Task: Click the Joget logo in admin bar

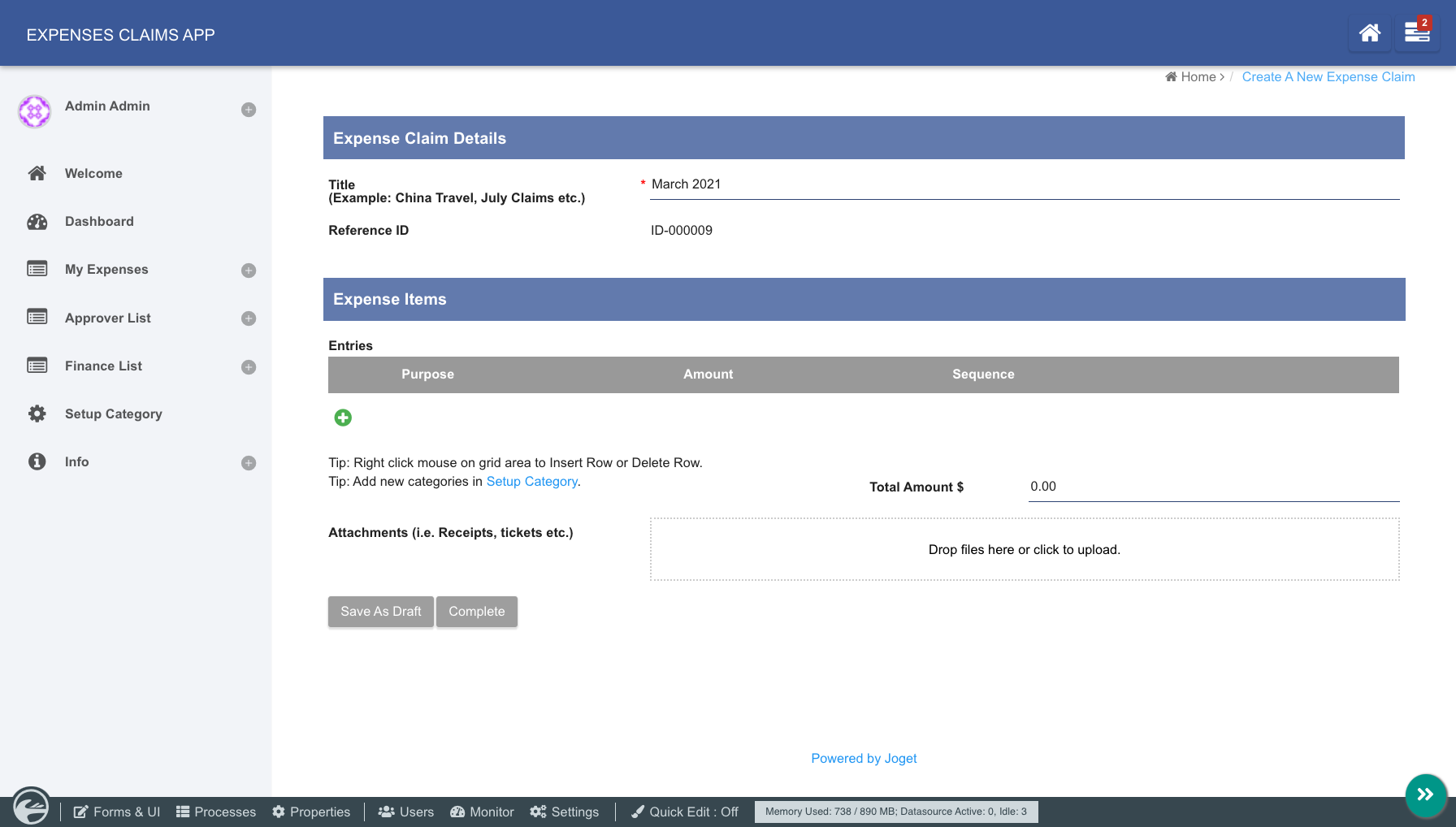Action: coord(31,808)
